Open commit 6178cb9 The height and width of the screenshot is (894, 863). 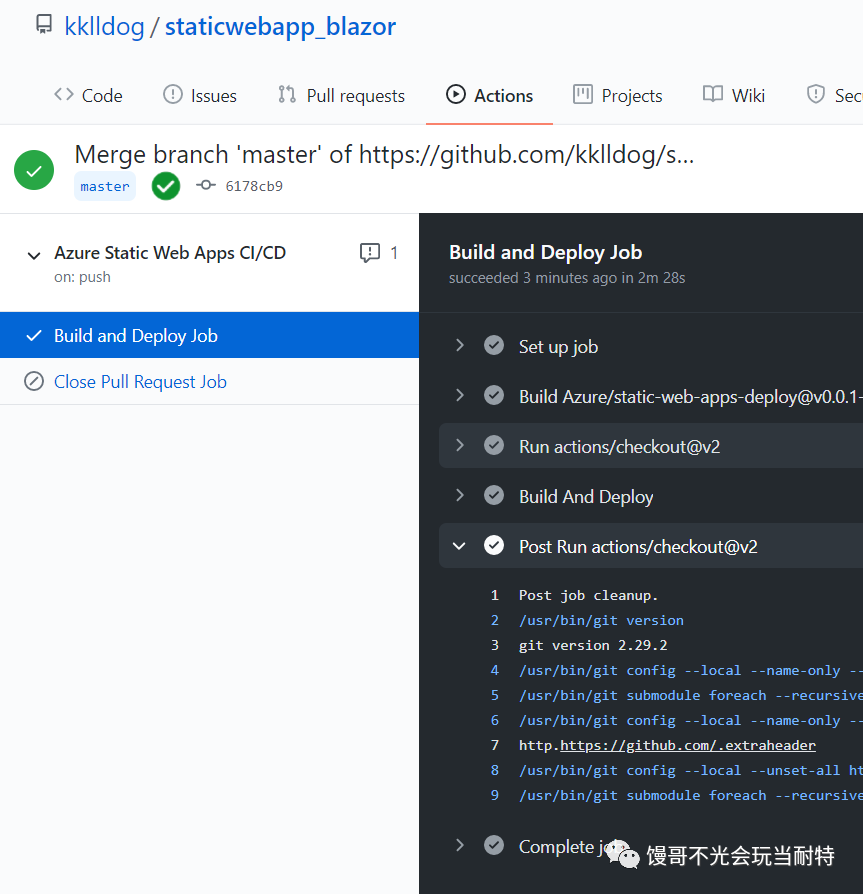tap(254, 186)
